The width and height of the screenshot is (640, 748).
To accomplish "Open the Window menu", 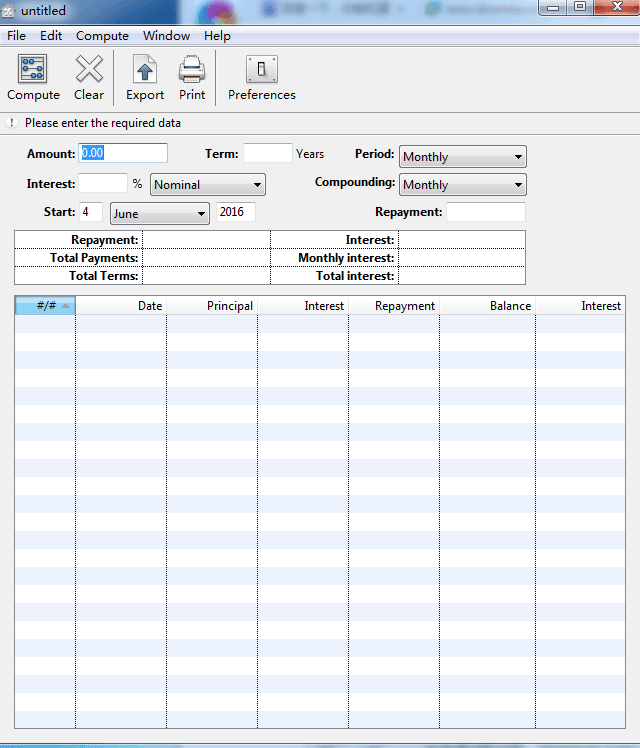I will (166, 36).
